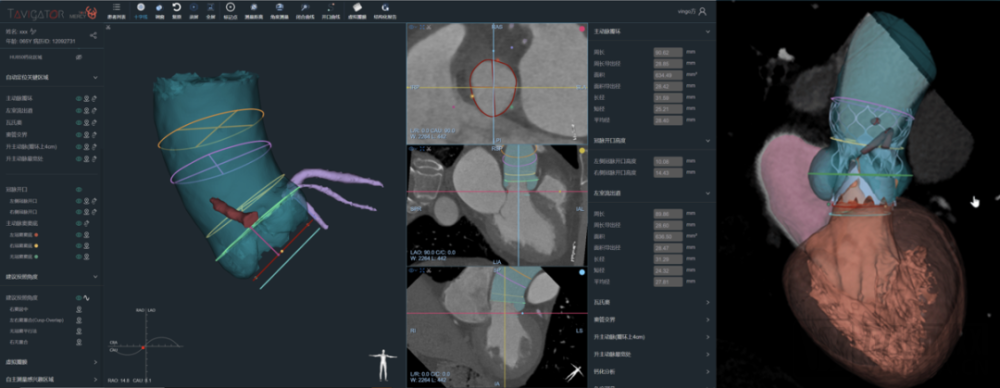Select the marker point target tool
Screen dimensions: 1000x388
(230, 7)
